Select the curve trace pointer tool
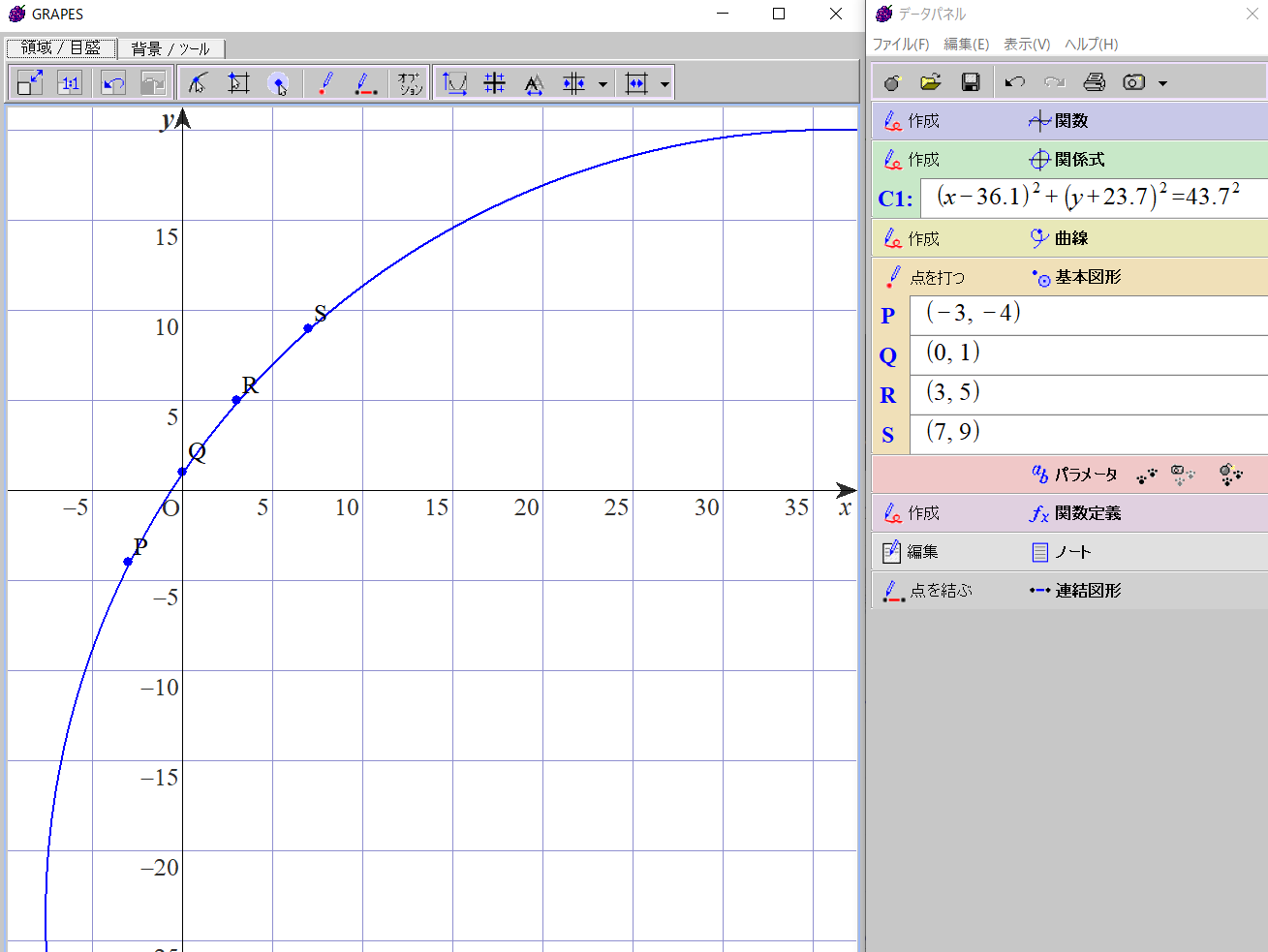Image resolution: width=1268 pixels, height=952 pixels. click(198, 83)
